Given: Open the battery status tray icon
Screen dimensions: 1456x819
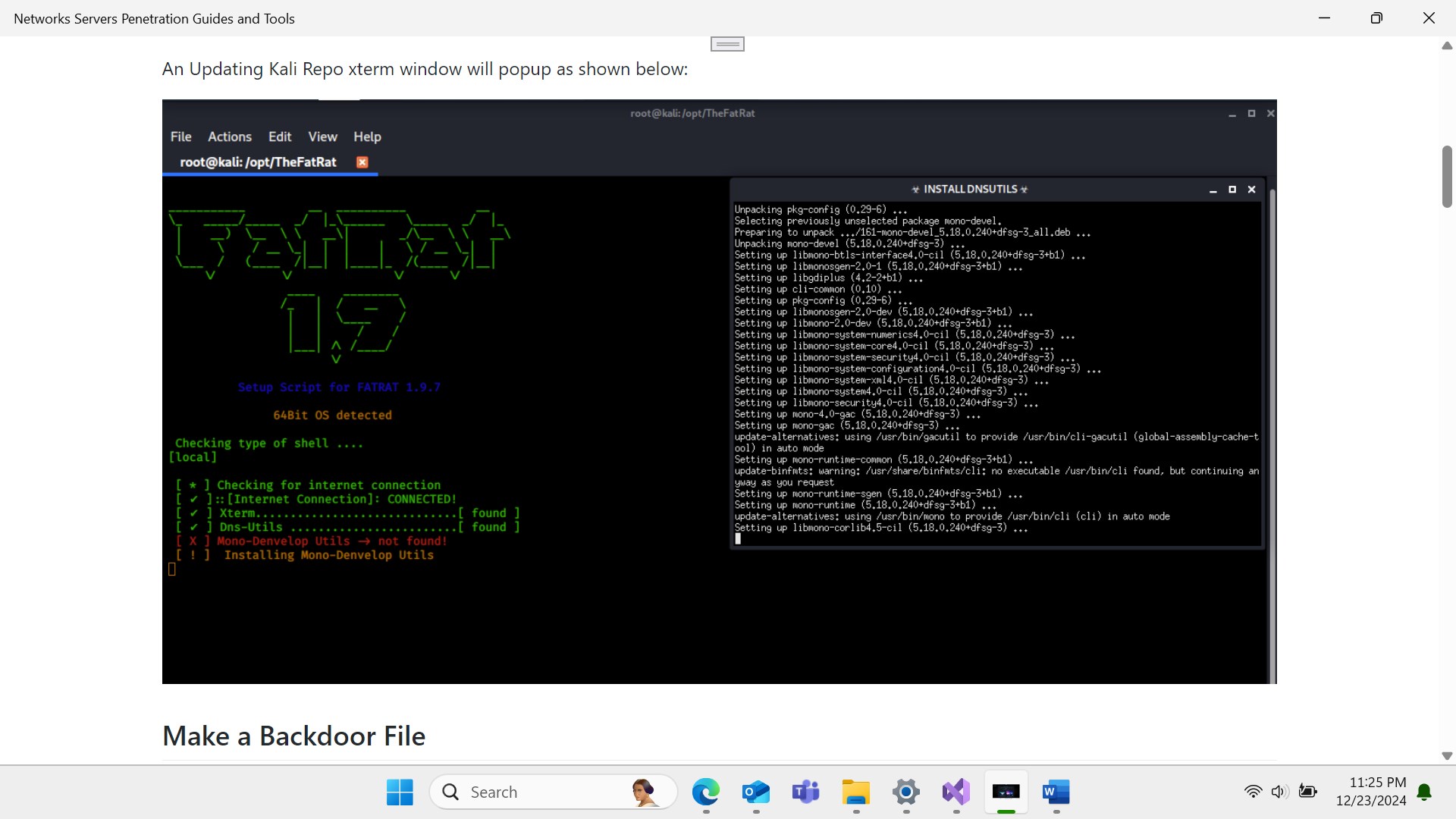Looking at the screenshot, I should [x=1307, y=792].
